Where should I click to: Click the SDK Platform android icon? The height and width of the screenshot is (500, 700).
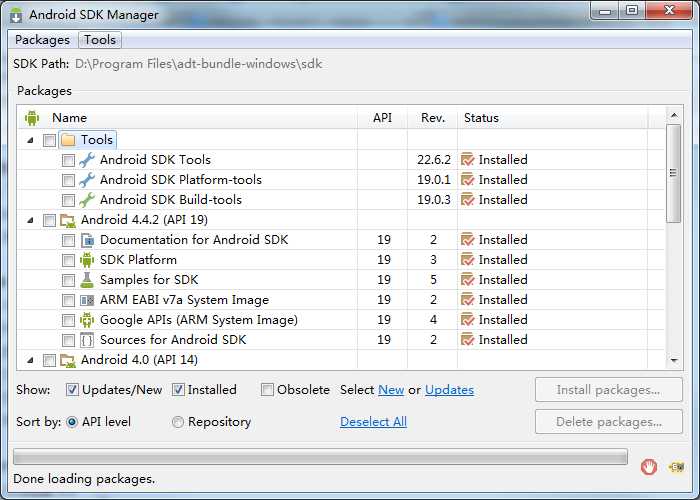[x=87, y=260]
